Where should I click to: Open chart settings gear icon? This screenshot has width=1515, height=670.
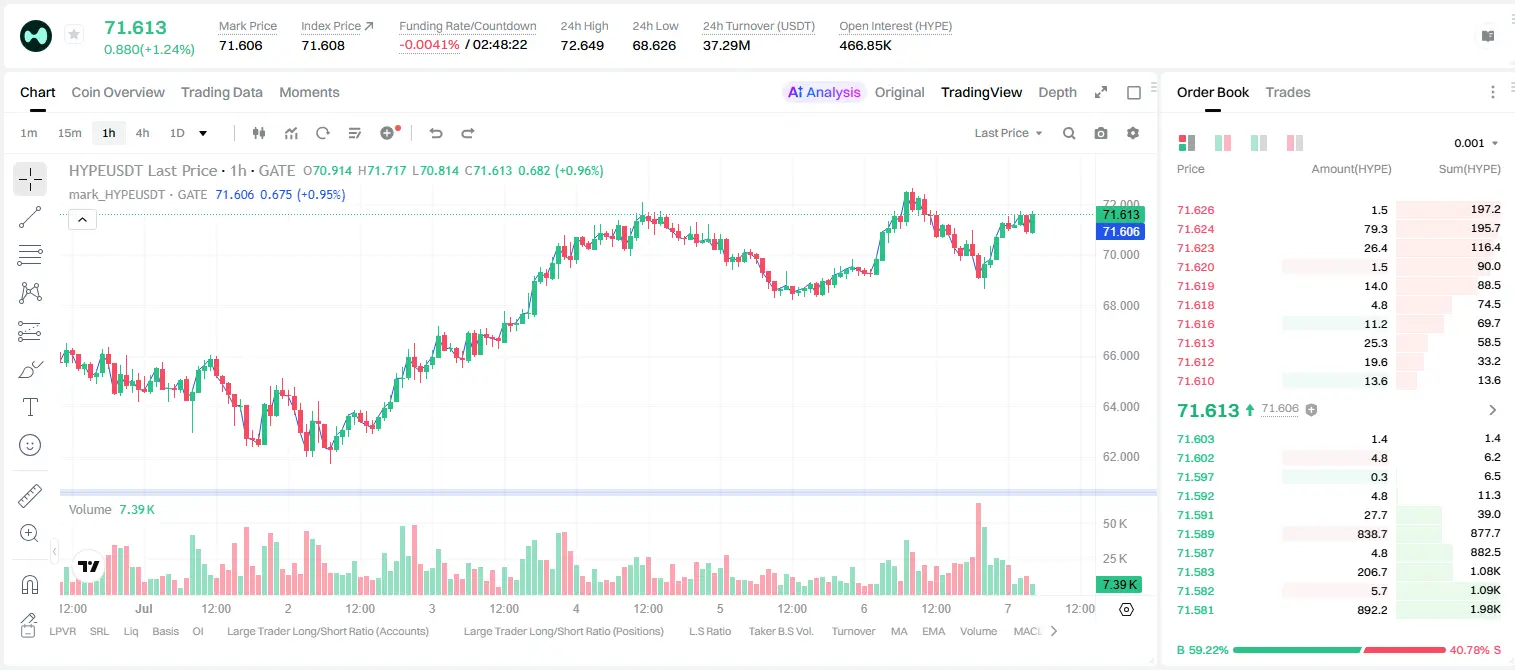pyautogui.click(x=1133, y=133)
